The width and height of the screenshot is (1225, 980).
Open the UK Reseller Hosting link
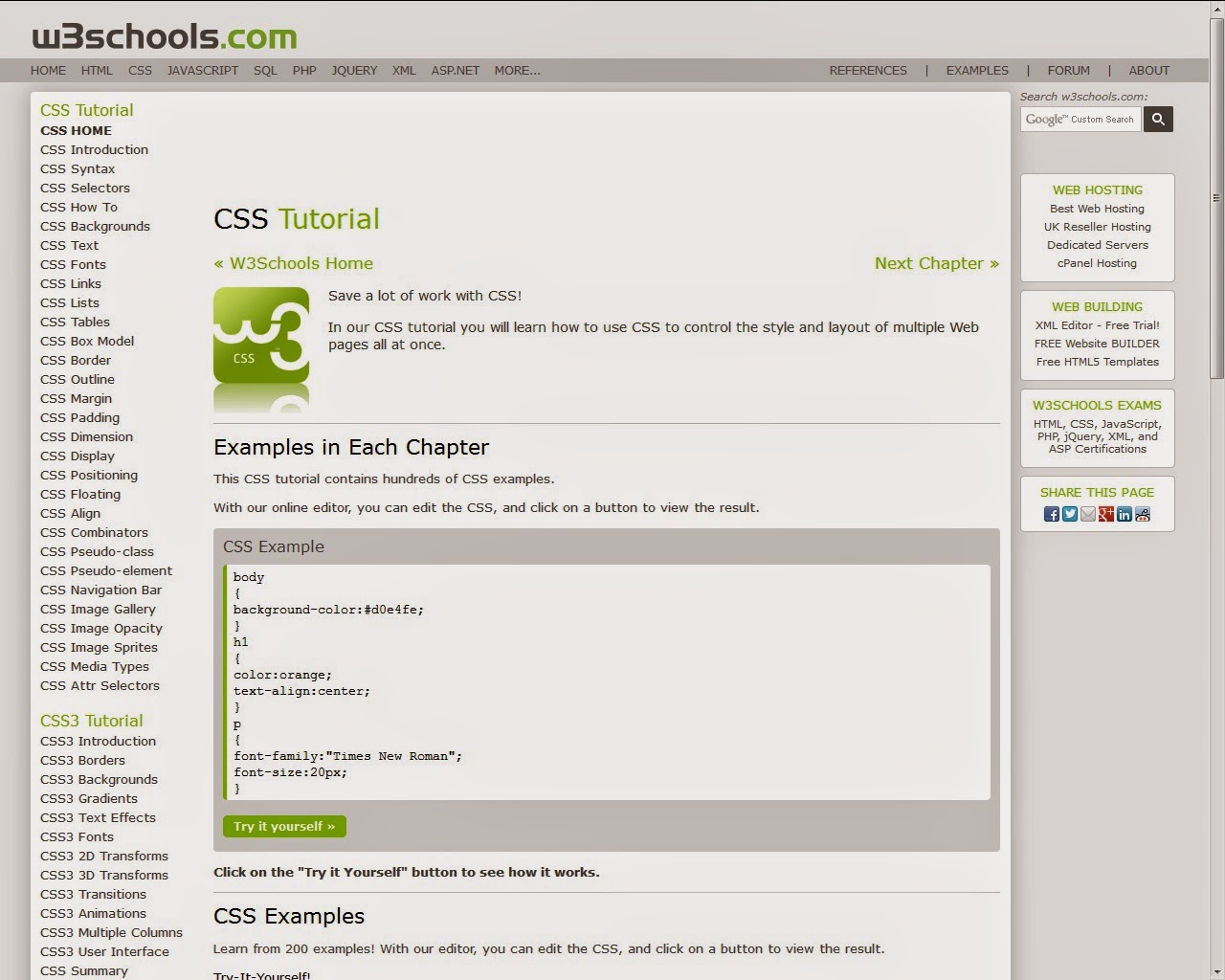point(1098,227)
